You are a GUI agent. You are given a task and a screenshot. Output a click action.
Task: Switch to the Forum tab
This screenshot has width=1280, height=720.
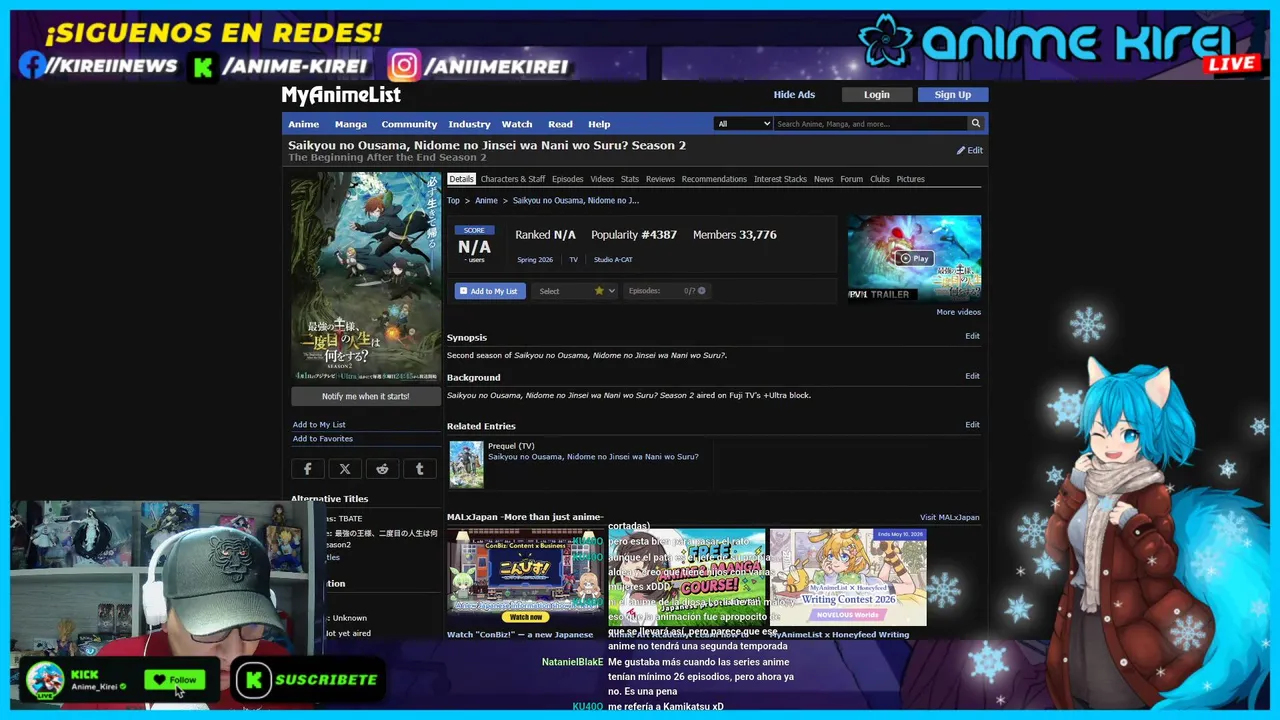851,179
